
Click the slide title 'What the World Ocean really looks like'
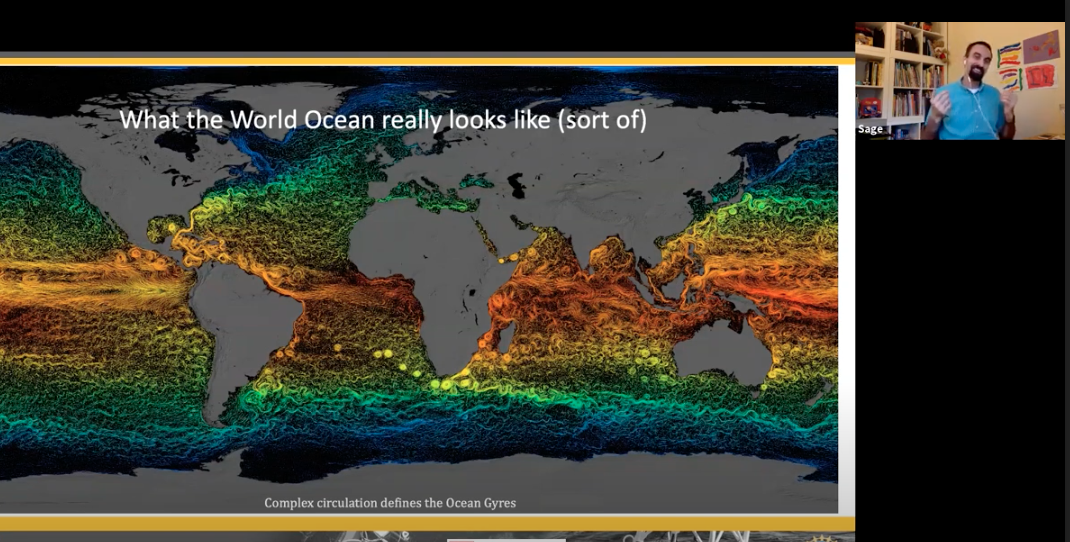pyautogui.click(x=383, y=120)
